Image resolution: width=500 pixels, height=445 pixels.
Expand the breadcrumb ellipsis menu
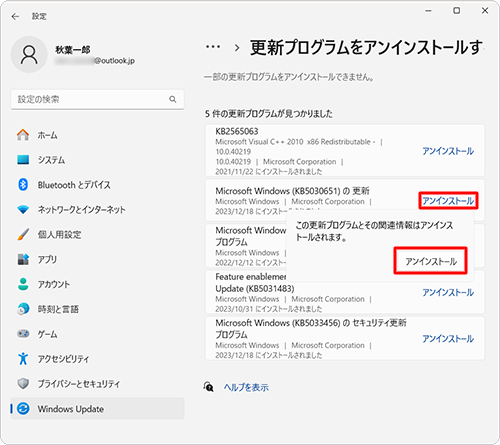(x=213, y=47)
